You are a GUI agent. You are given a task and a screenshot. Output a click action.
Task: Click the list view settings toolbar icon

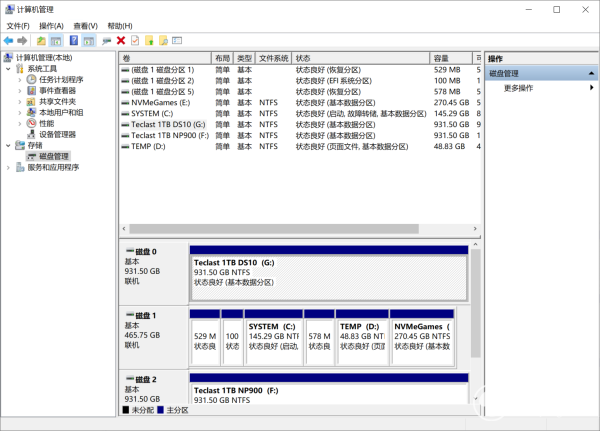(x=177, y=41)
